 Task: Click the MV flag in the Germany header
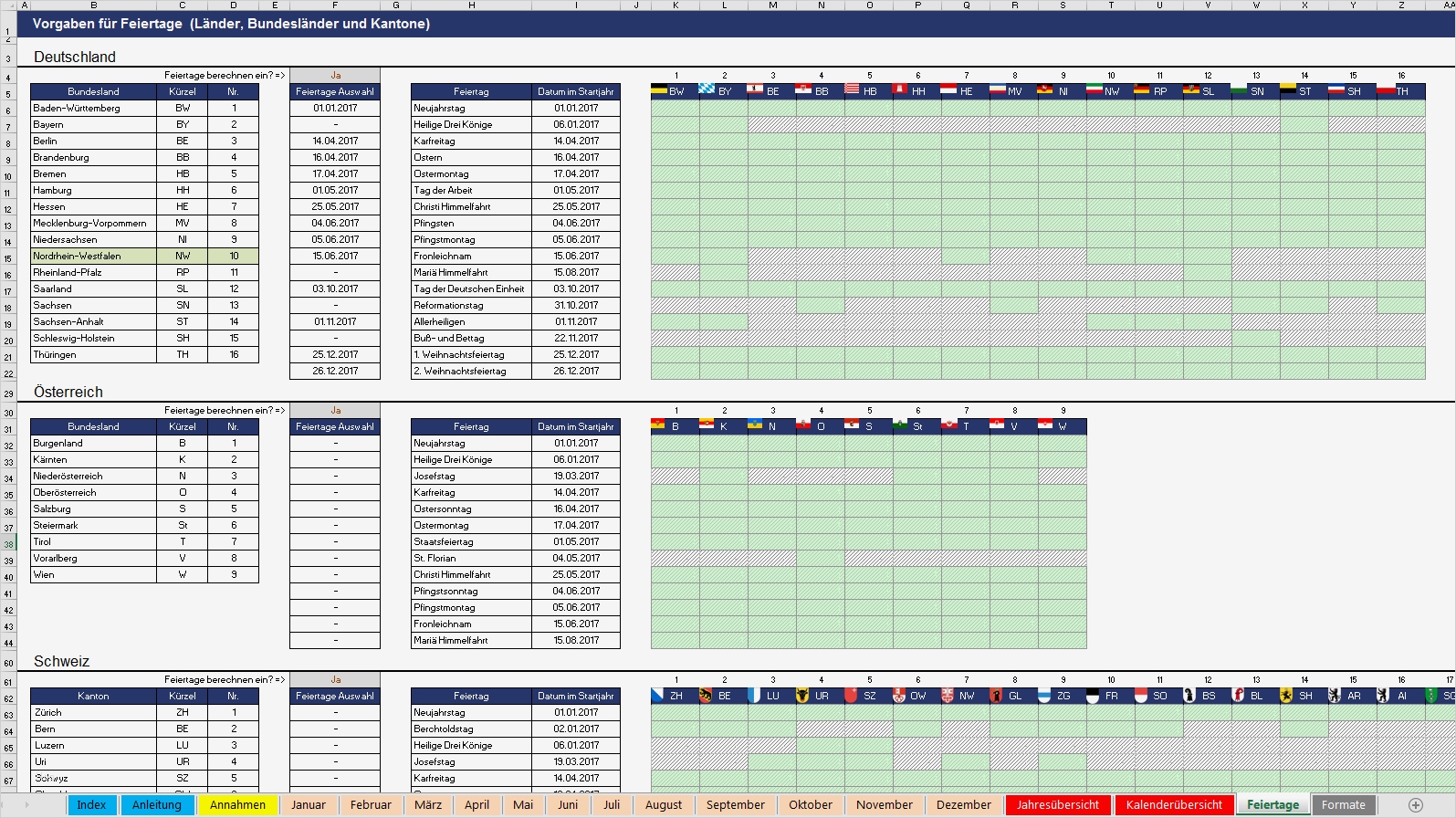click(x=997, y=89)
